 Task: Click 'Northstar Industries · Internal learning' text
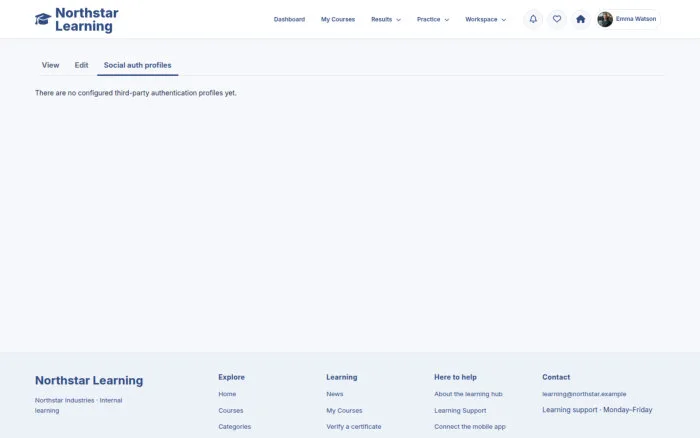[x=79, y=405]
